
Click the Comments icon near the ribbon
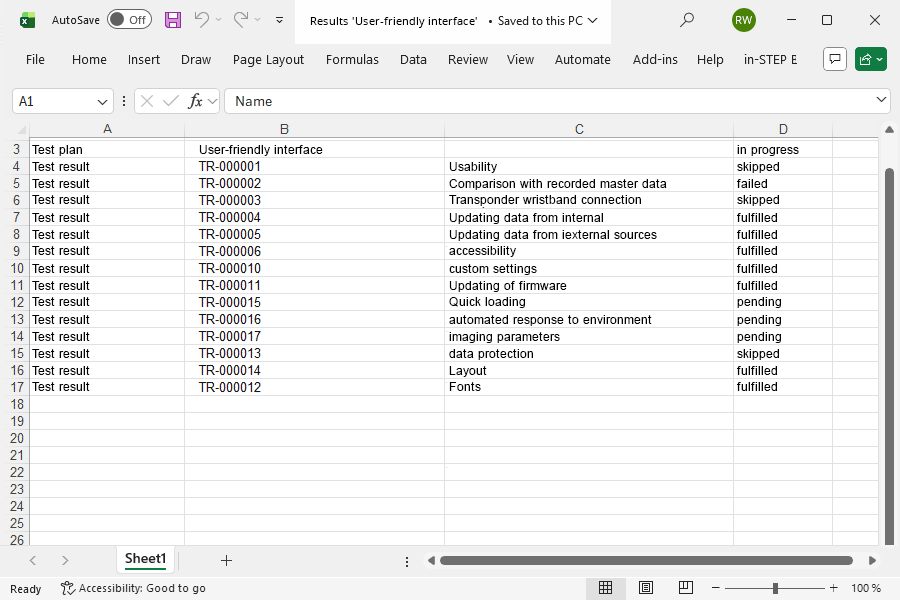(834, 59)
